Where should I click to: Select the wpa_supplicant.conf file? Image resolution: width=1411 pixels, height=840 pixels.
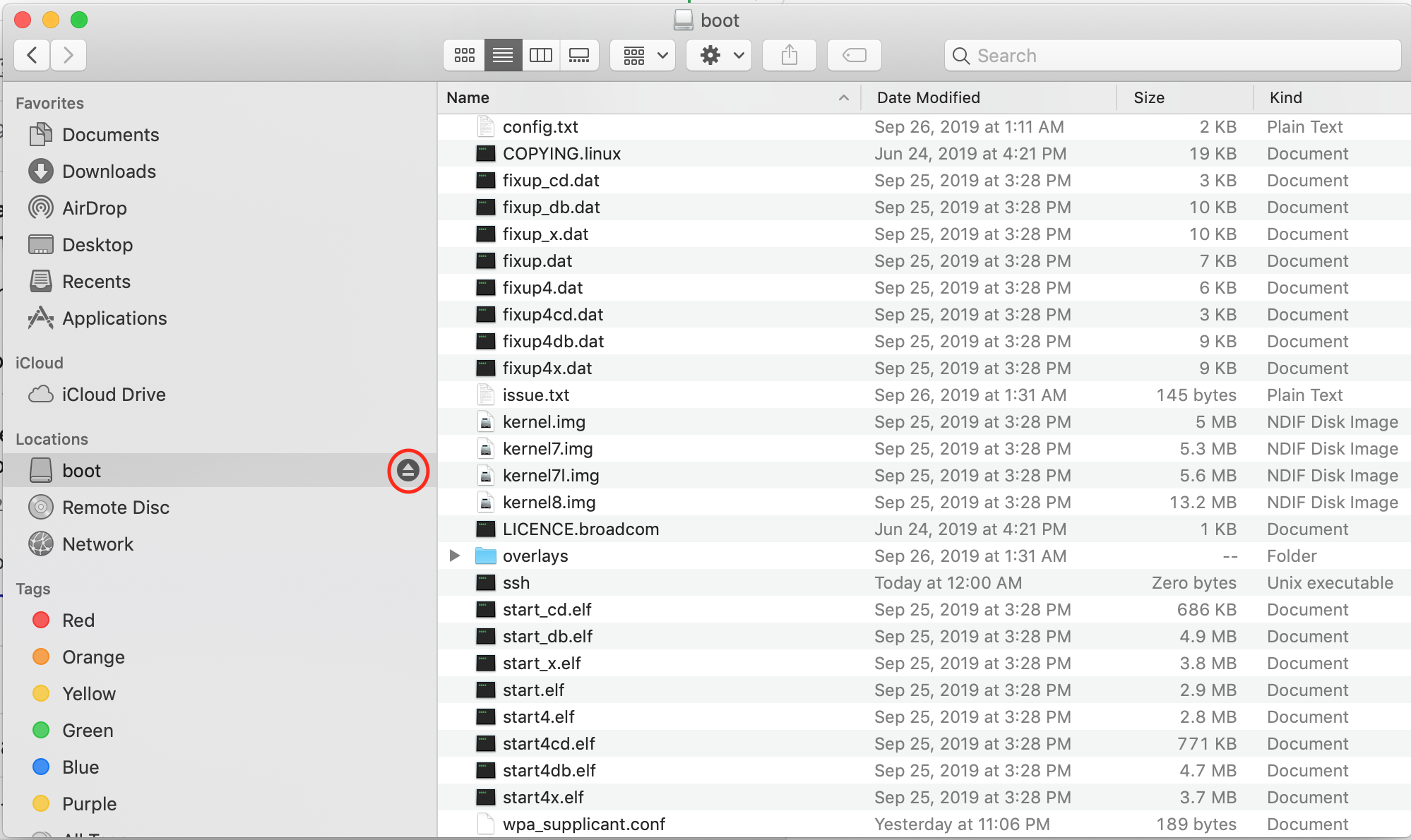click(583, 824)
